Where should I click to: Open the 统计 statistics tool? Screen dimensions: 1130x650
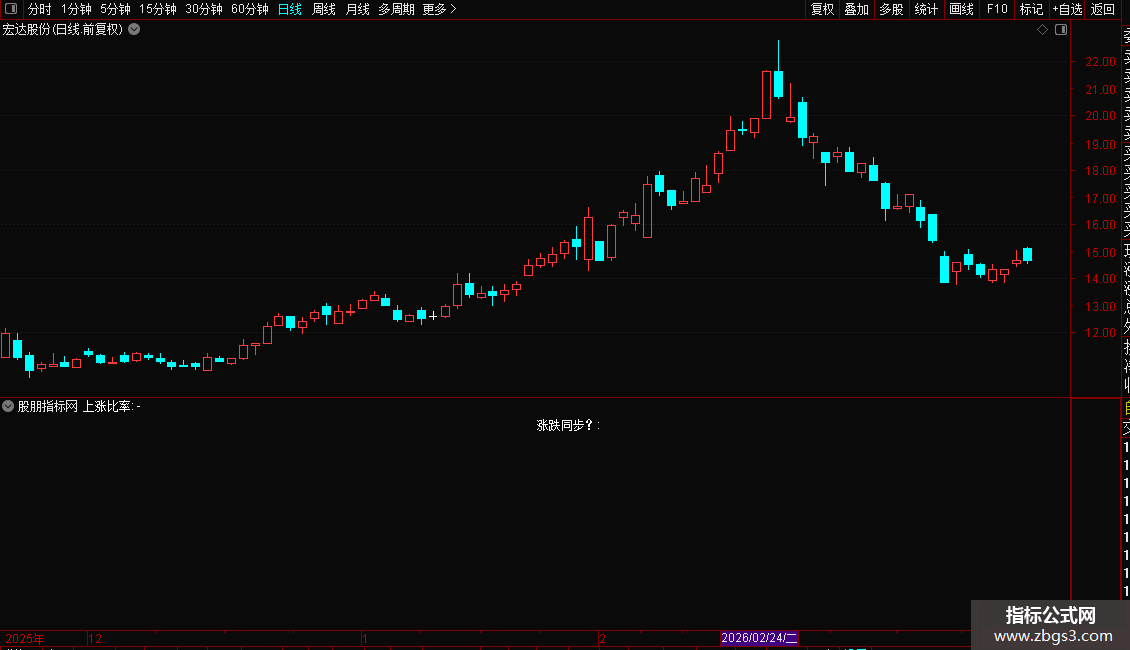coord(926,9)
